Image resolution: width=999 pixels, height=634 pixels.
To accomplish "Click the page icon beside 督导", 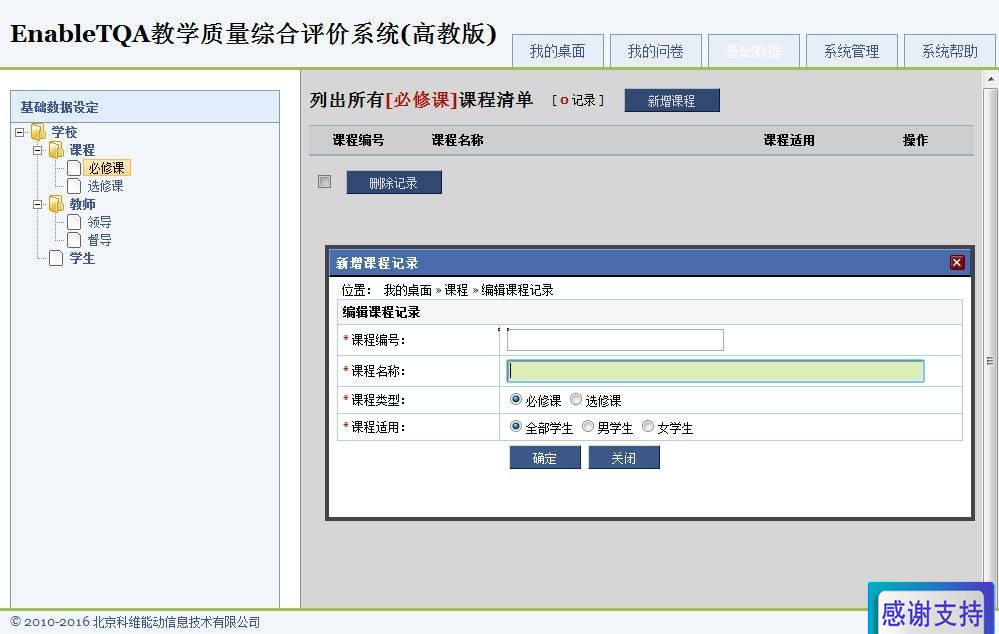I will pyautogui.click(x=74, y=240).
